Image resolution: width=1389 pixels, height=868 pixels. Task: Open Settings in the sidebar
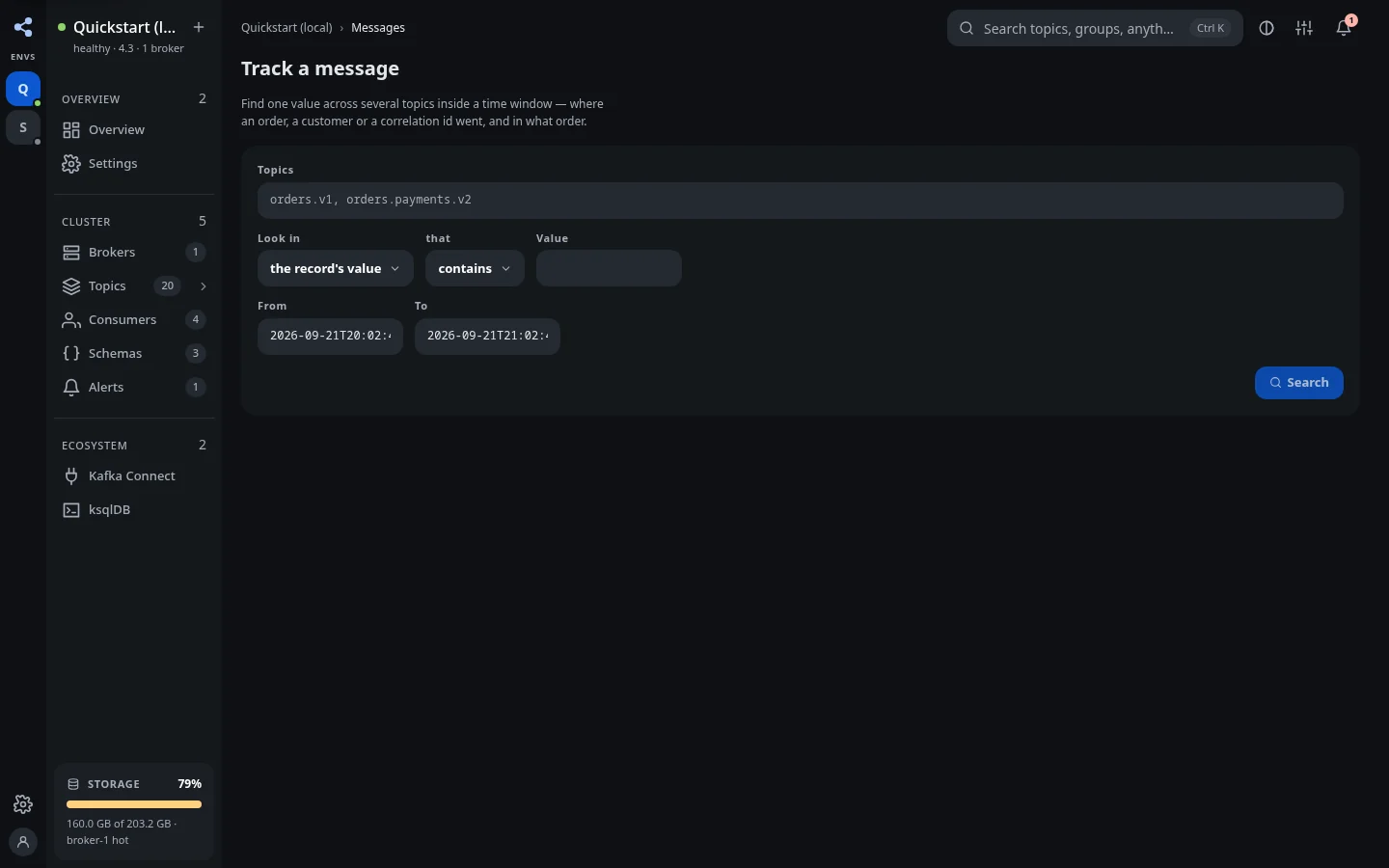134,164
